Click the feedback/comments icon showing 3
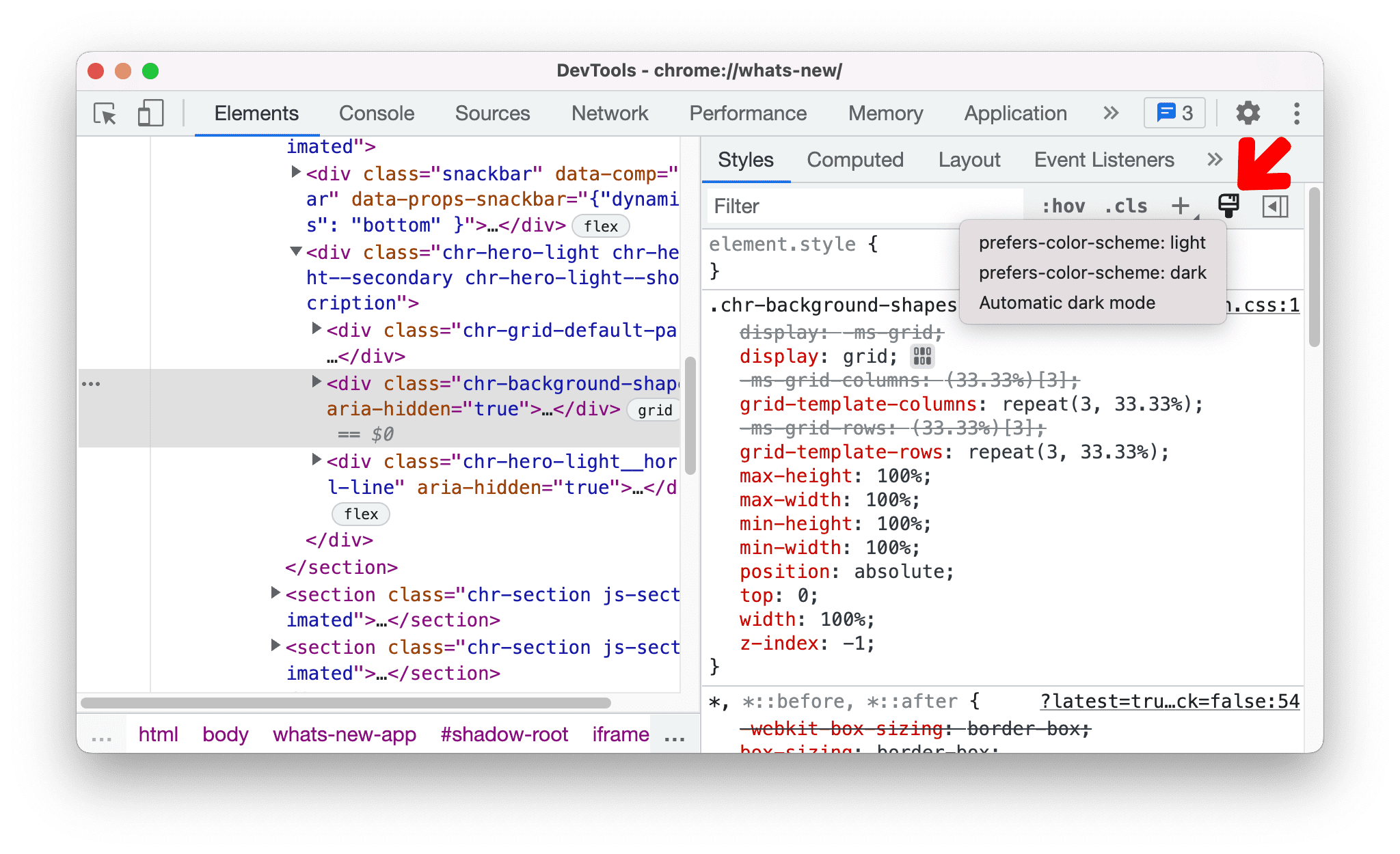The image size is (1400, 854). 1173,113
